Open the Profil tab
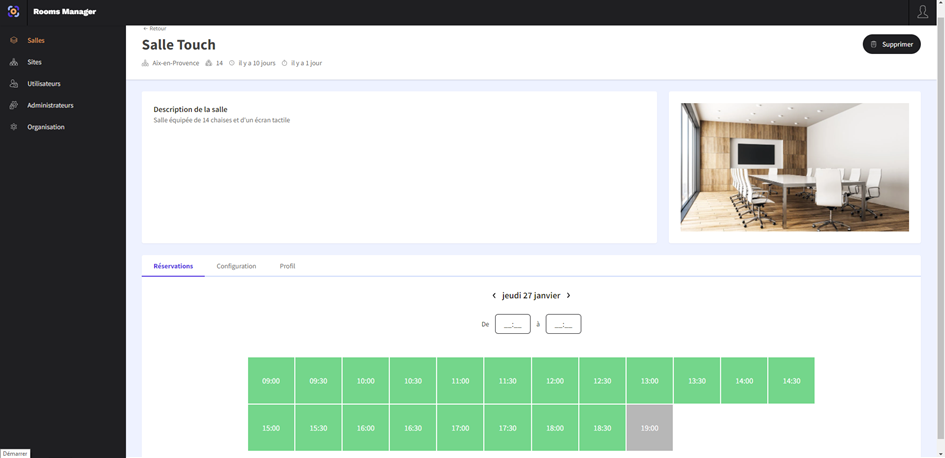 coord(287,266)
